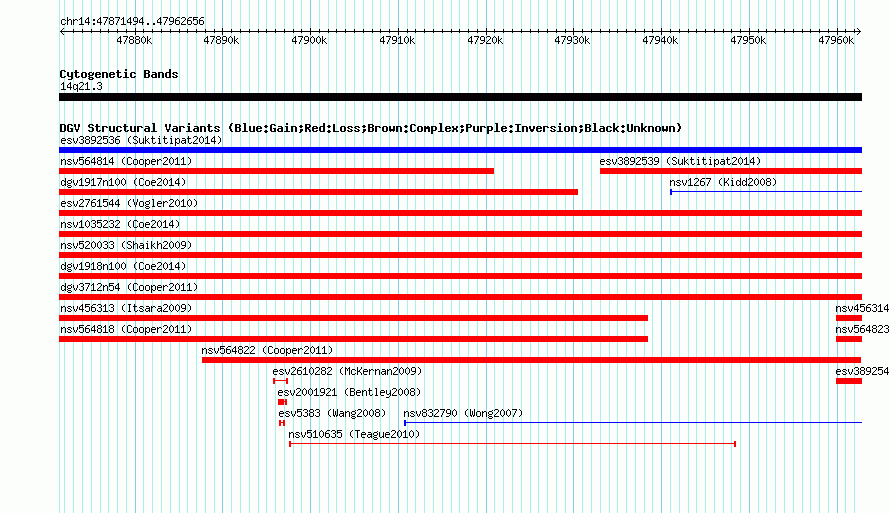Select the thin red nsv510635 variant line
Image resolution: width=890 pixels, height=513 pixels.
(513, 444)
